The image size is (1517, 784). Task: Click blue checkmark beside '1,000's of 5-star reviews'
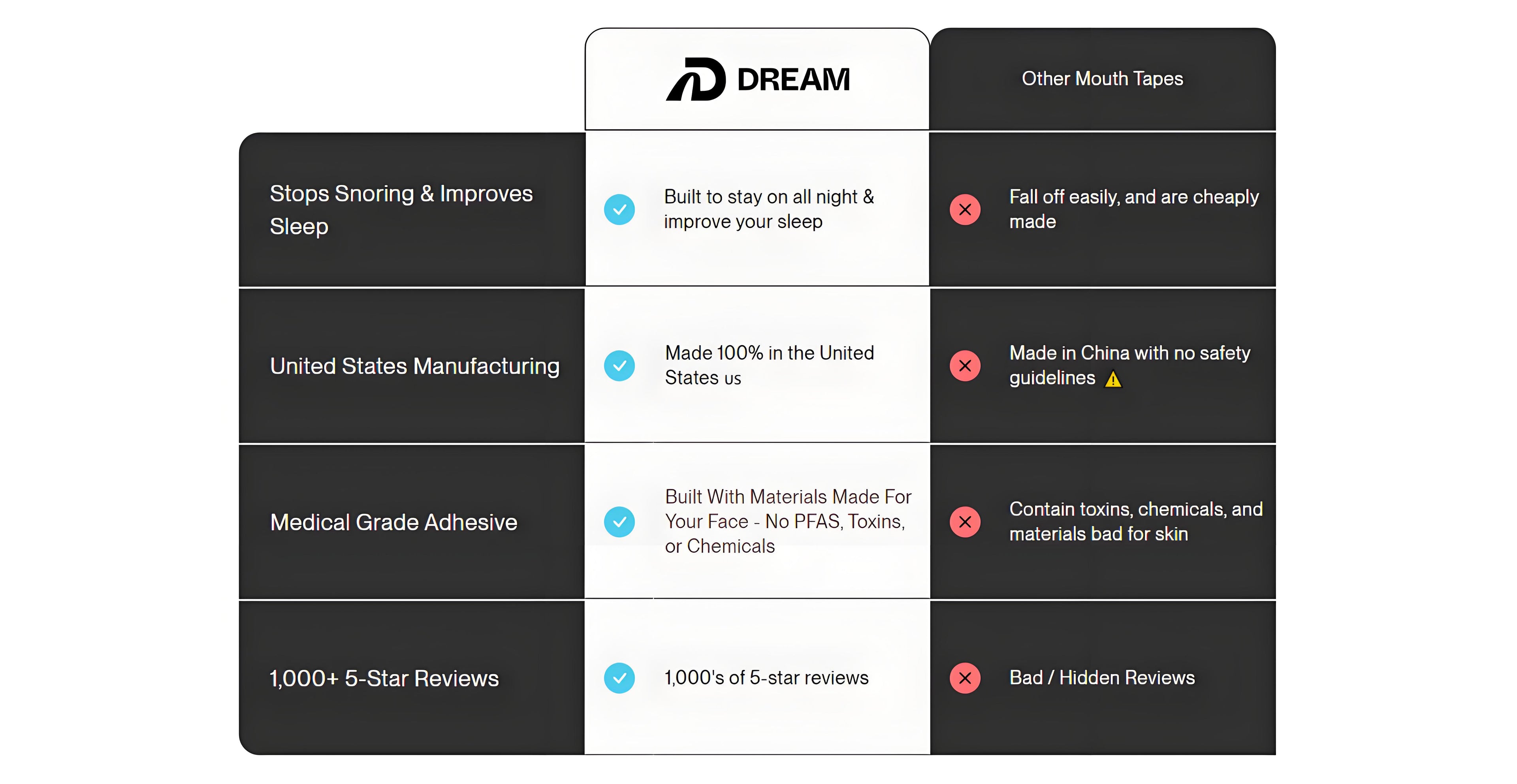[619, 678]
